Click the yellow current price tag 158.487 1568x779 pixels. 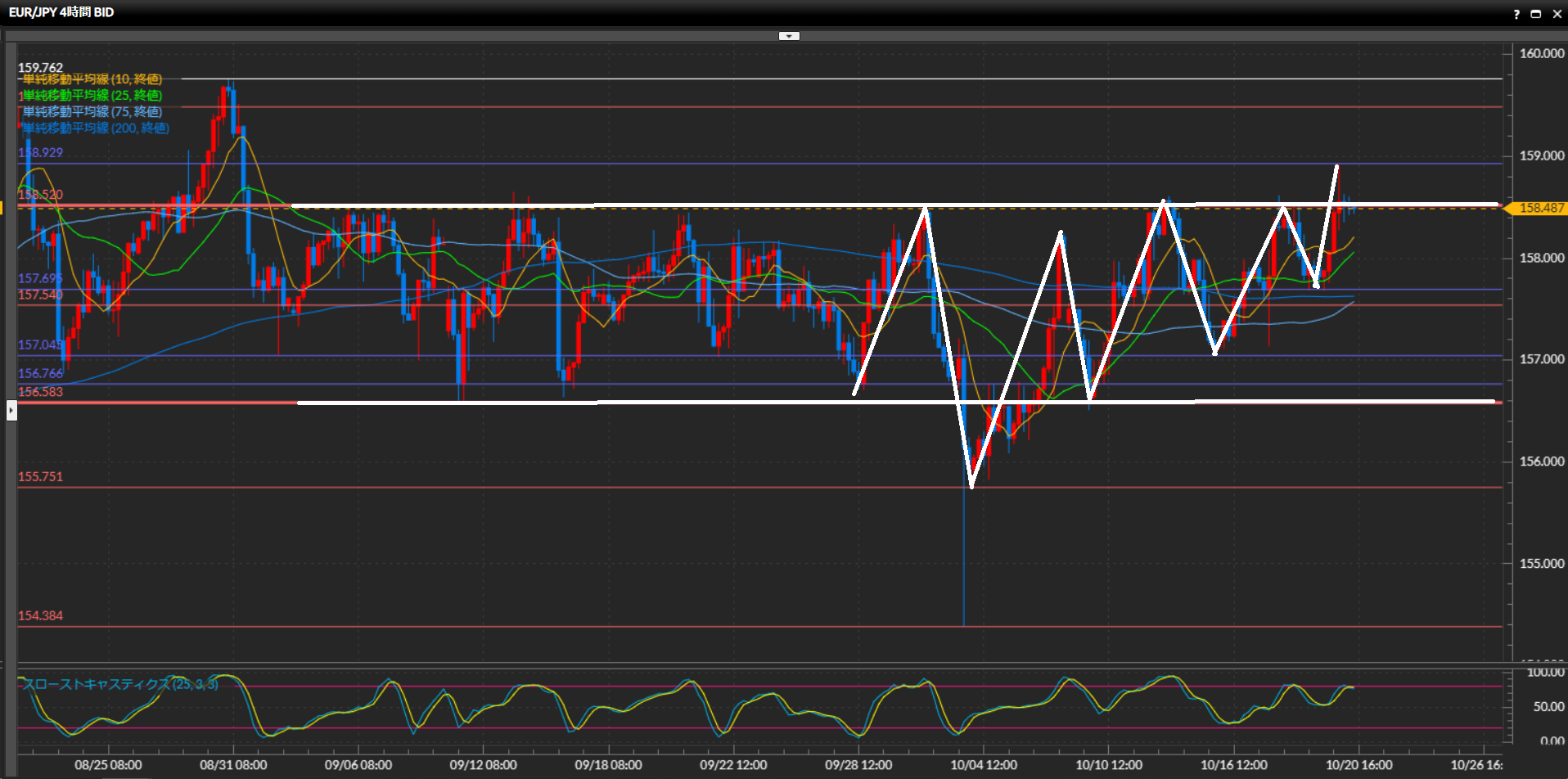tap(1540, 208)
